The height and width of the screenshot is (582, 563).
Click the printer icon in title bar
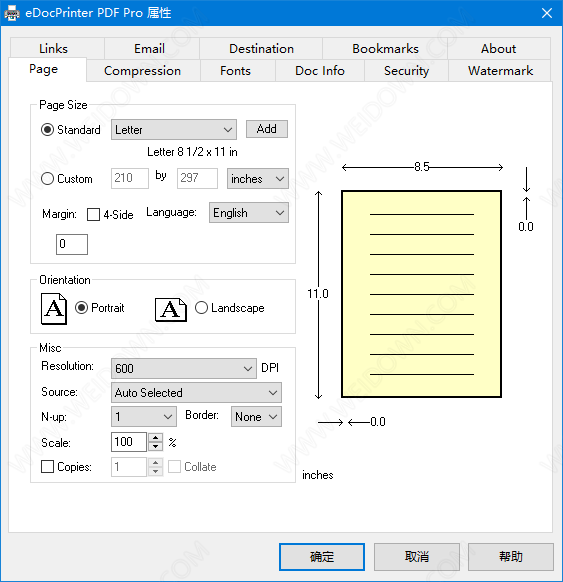tap(12, 13)
